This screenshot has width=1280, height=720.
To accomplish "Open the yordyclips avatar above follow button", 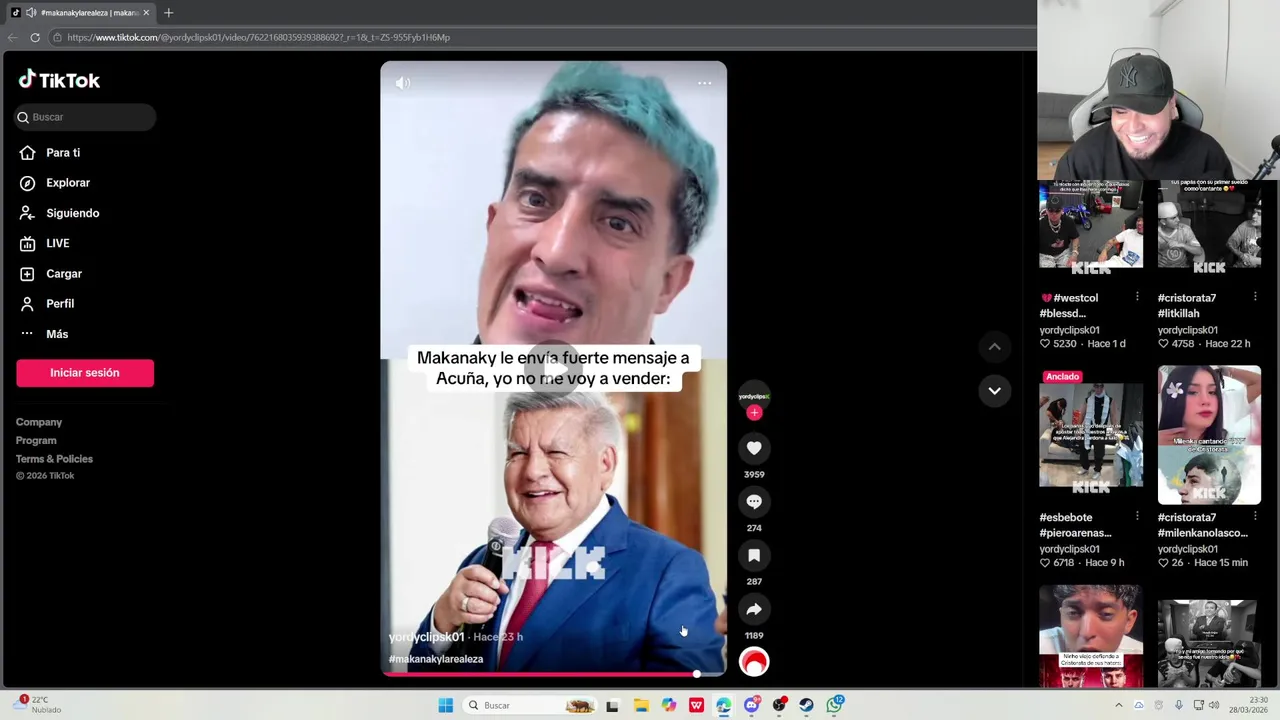I will pos(754,395).
